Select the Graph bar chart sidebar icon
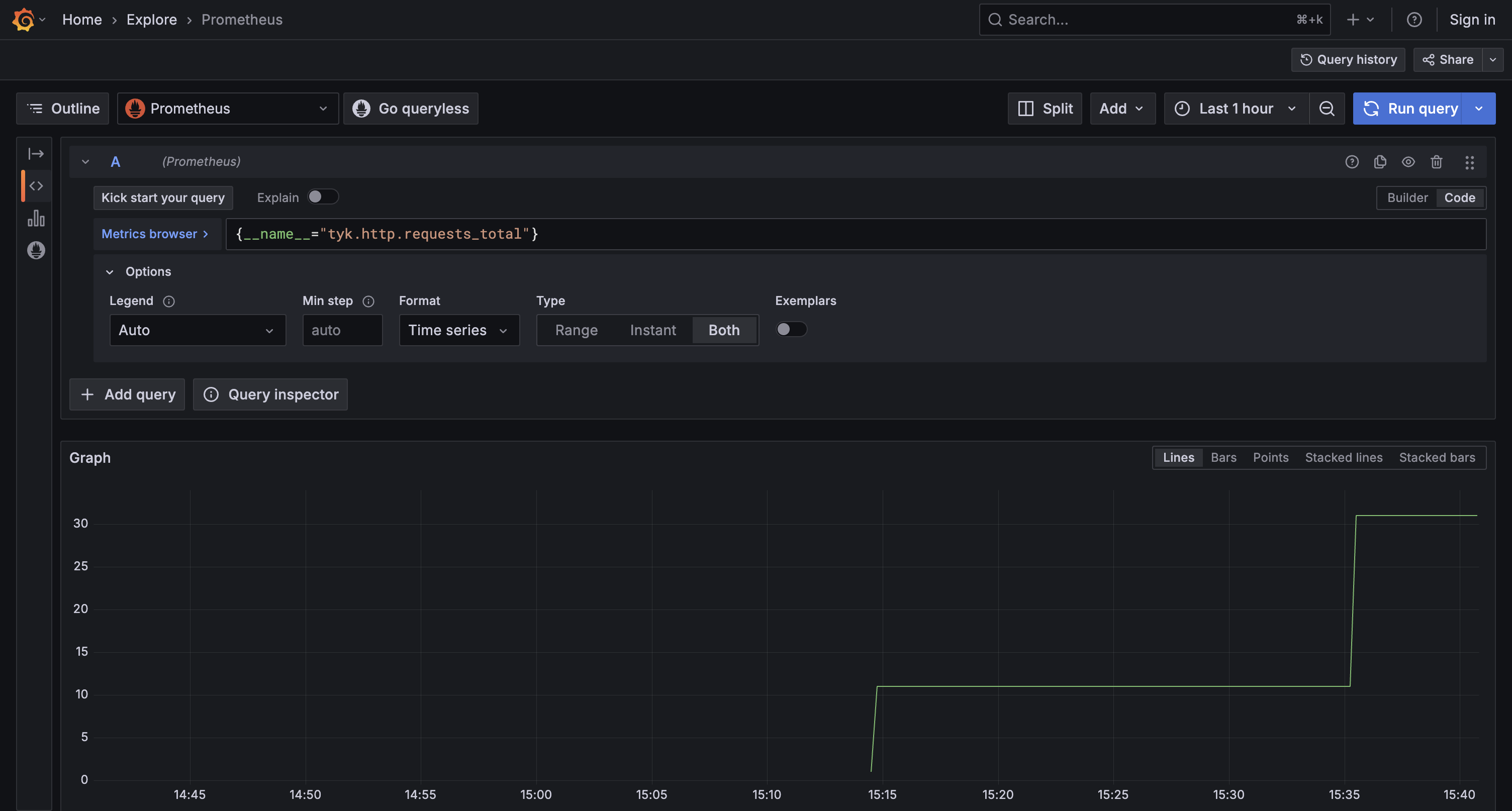This screenshot has width=1512, height=811. 36,218
